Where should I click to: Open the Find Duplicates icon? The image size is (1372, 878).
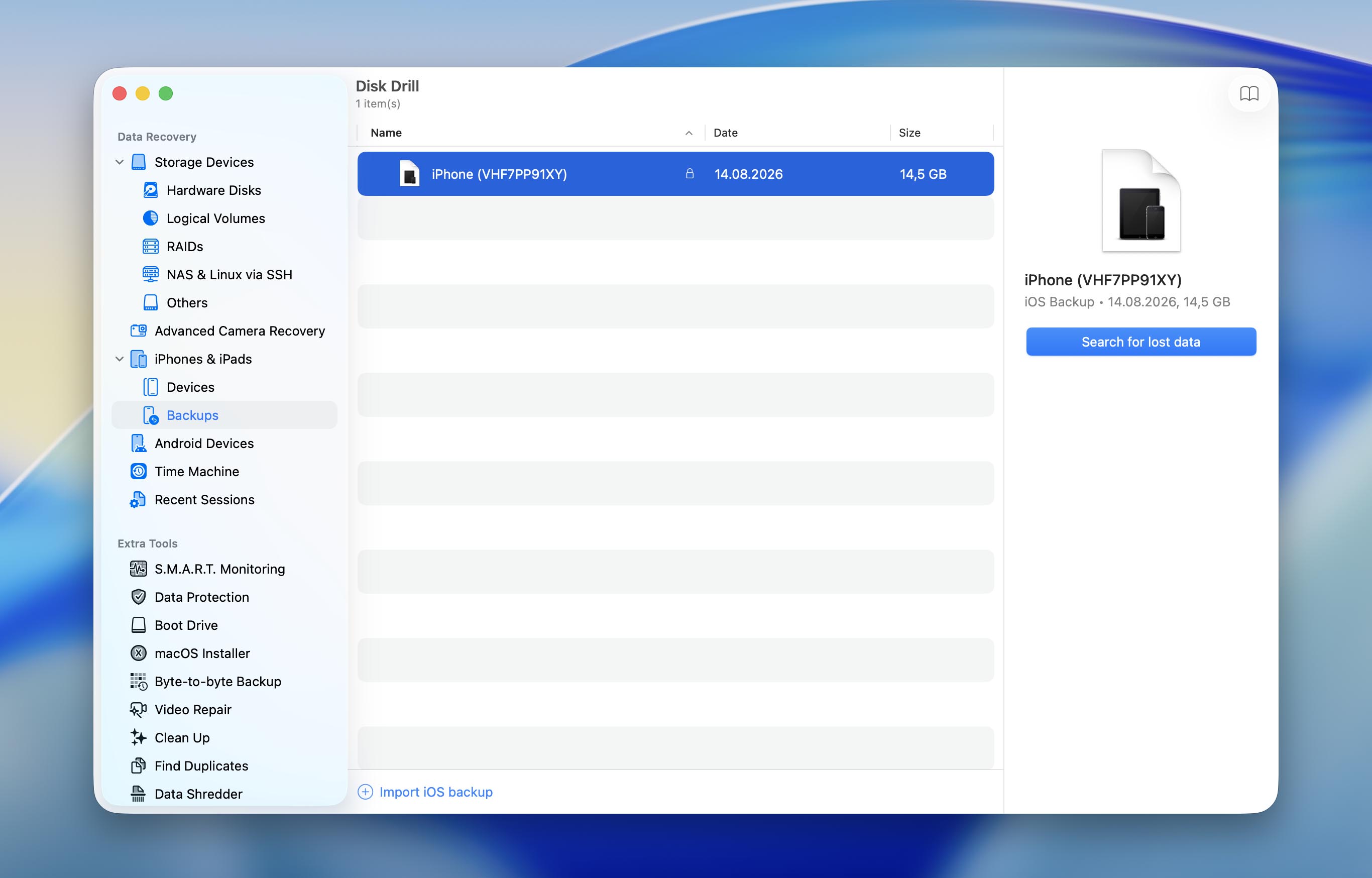139,765
